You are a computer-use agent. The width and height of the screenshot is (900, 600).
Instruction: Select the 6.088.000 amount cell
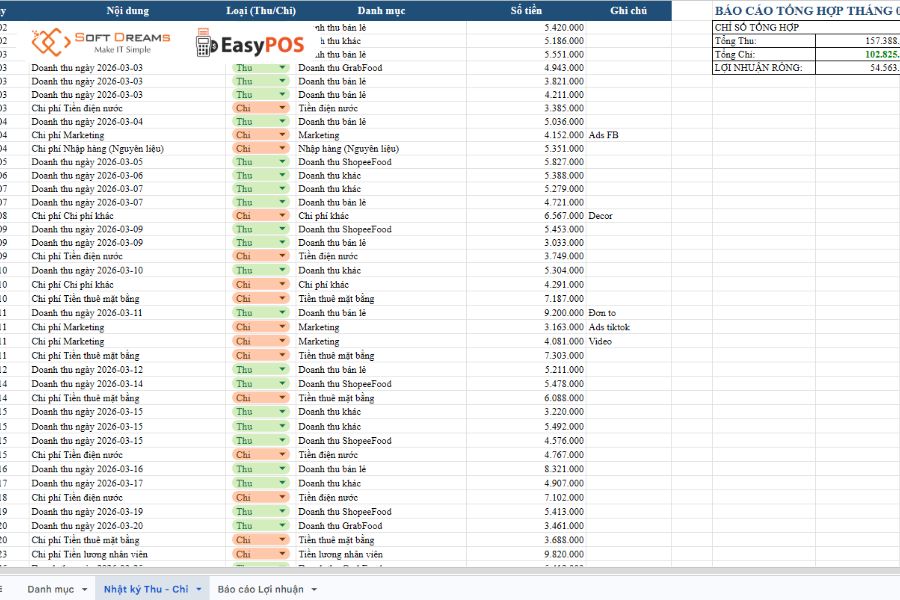tap(526, 398)
